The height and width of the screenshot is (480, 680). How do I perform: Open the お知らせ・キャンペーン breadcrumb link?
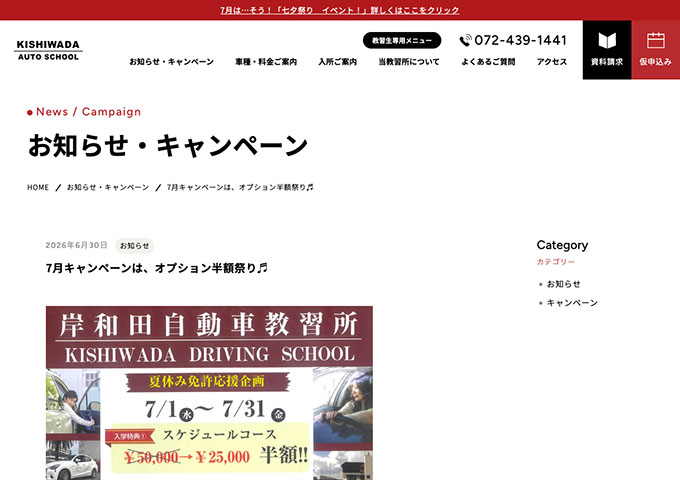108,187
